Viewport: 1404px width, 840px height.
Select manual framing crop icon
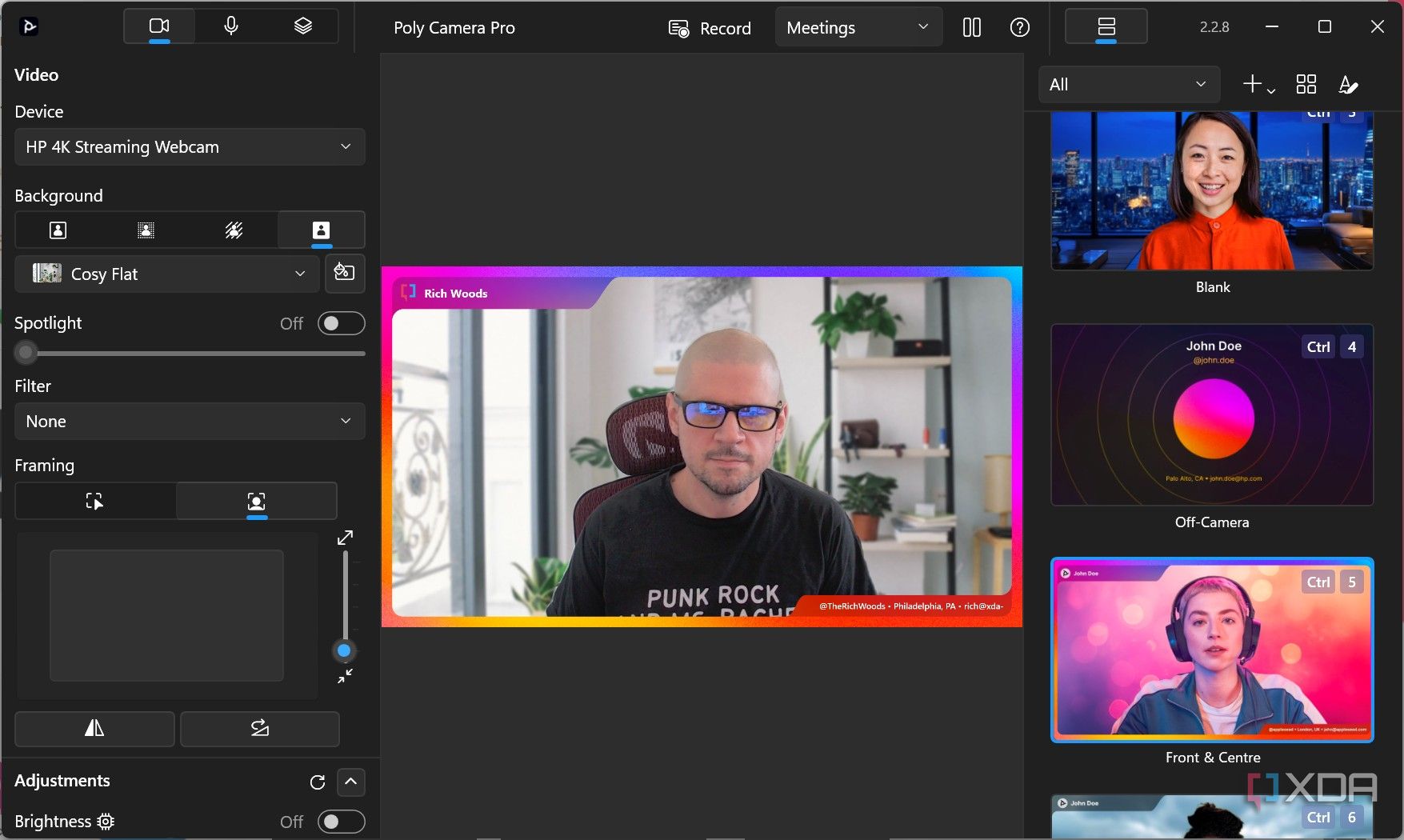click(94, 502)
